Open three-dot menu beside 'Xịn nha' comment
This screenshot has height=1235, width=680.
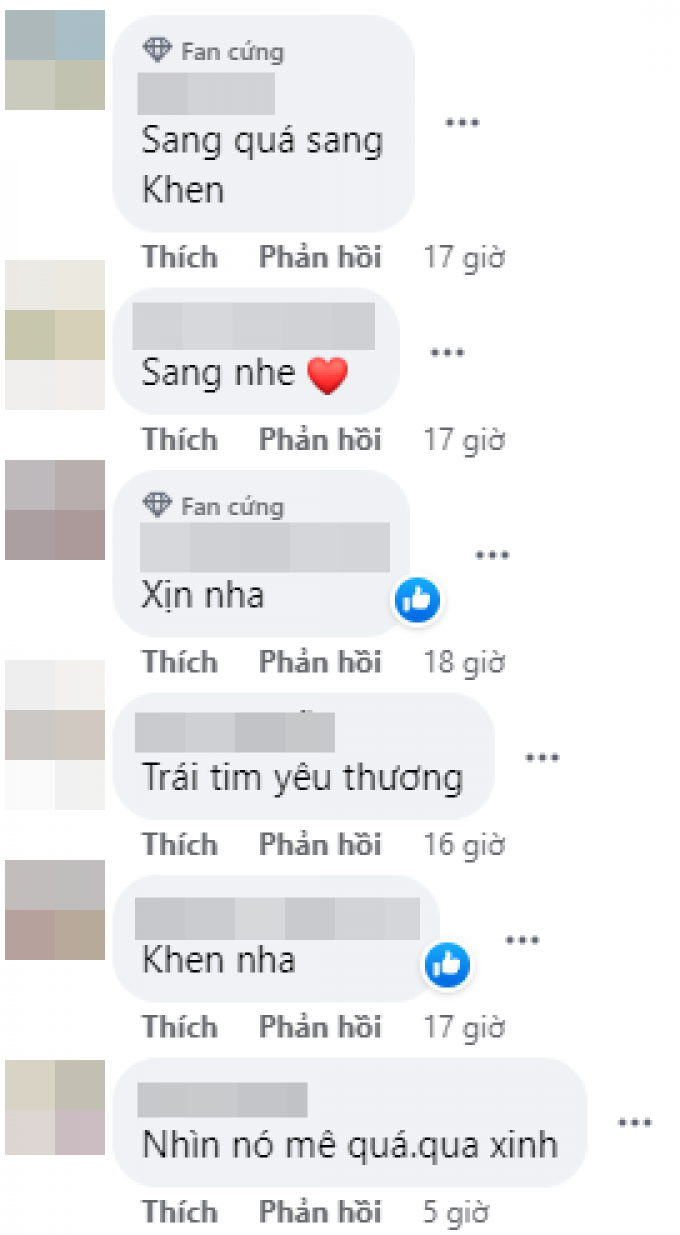pos(492,556)
